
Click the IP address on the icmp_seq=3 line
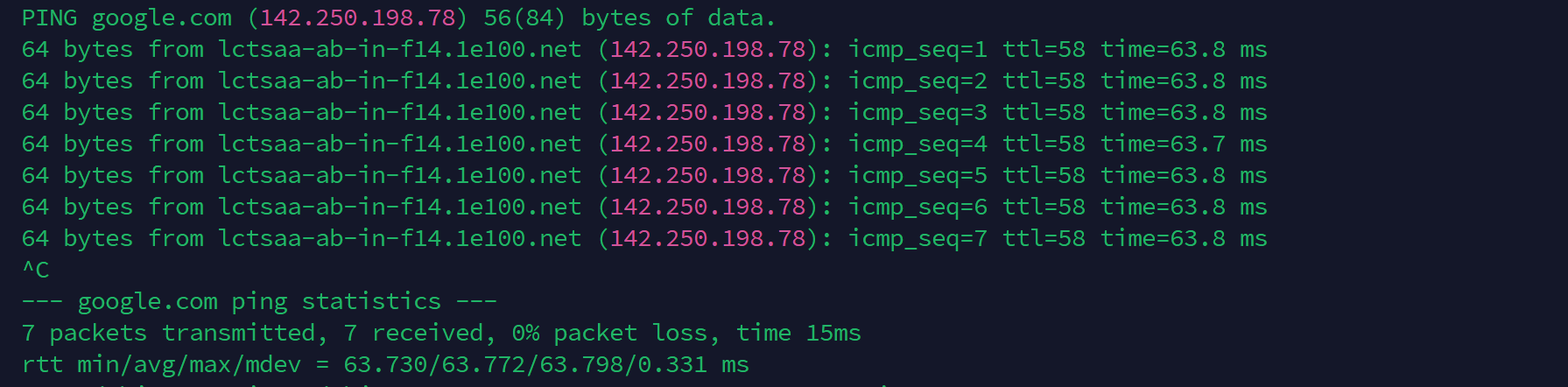coord(708,112)
